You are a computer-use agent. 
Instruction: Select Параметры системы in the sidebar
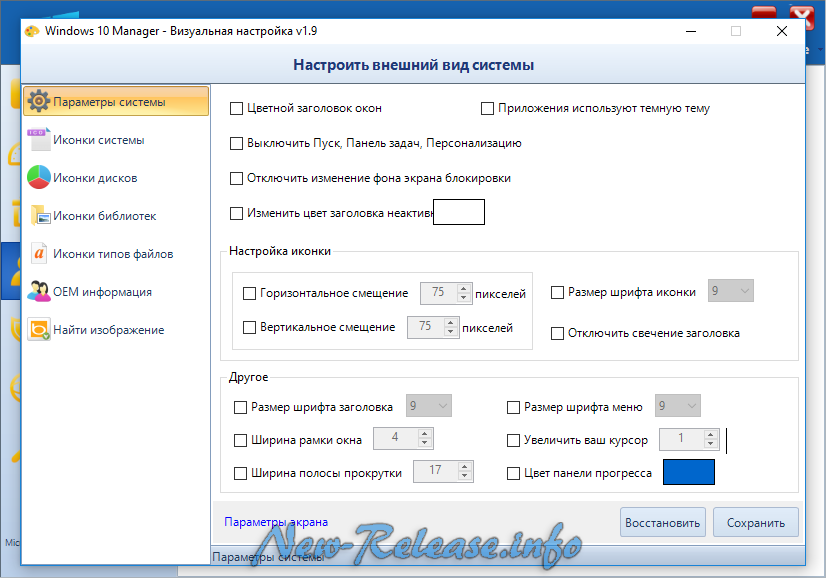click(116, 101)
